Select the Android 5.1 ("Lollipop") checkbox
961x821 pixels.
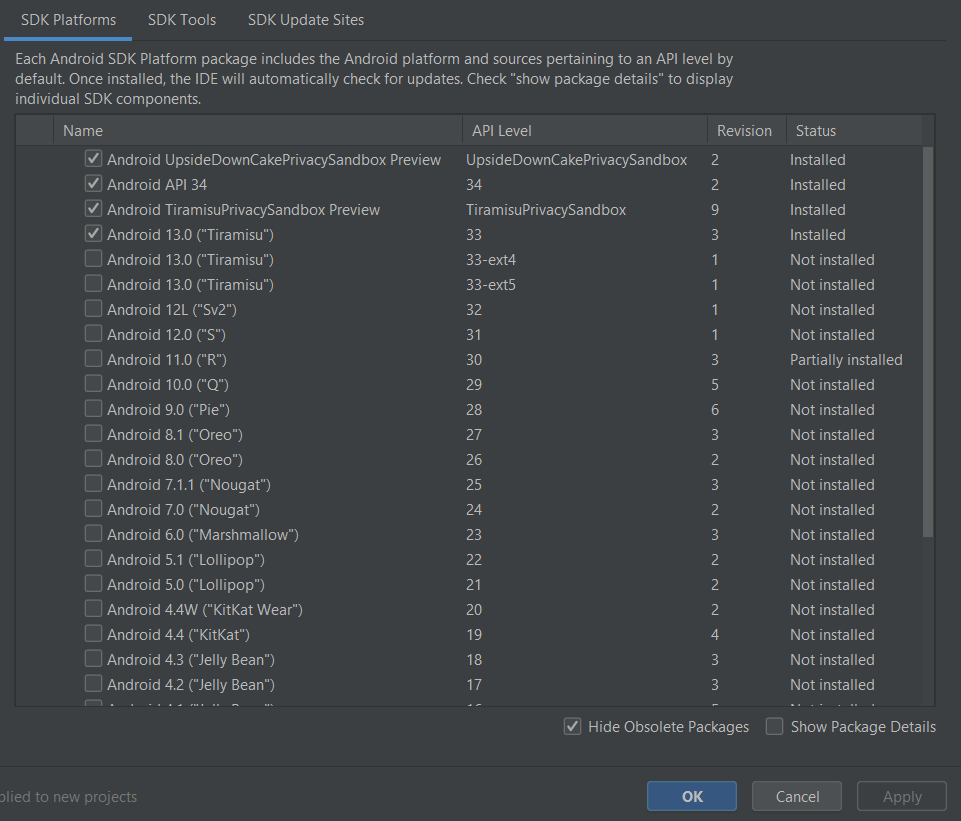(93, 559)
